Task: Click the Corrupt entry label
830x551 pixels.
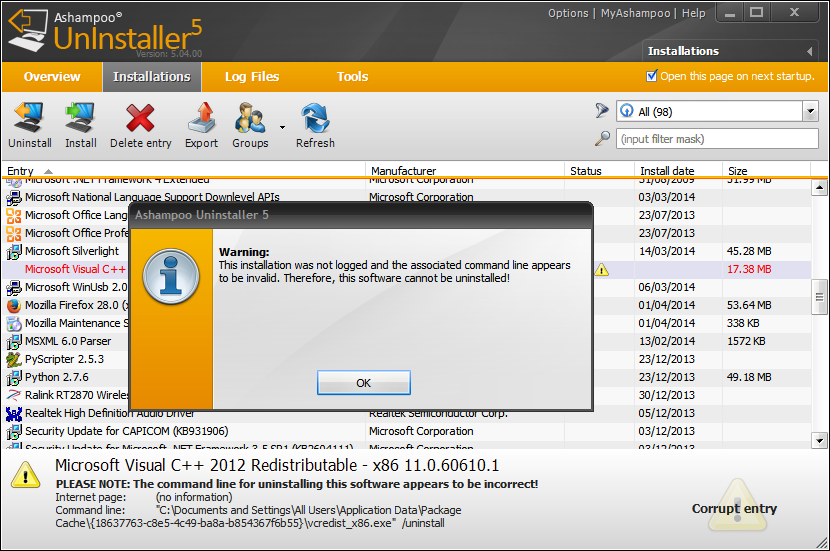Action: click(734, 509)
